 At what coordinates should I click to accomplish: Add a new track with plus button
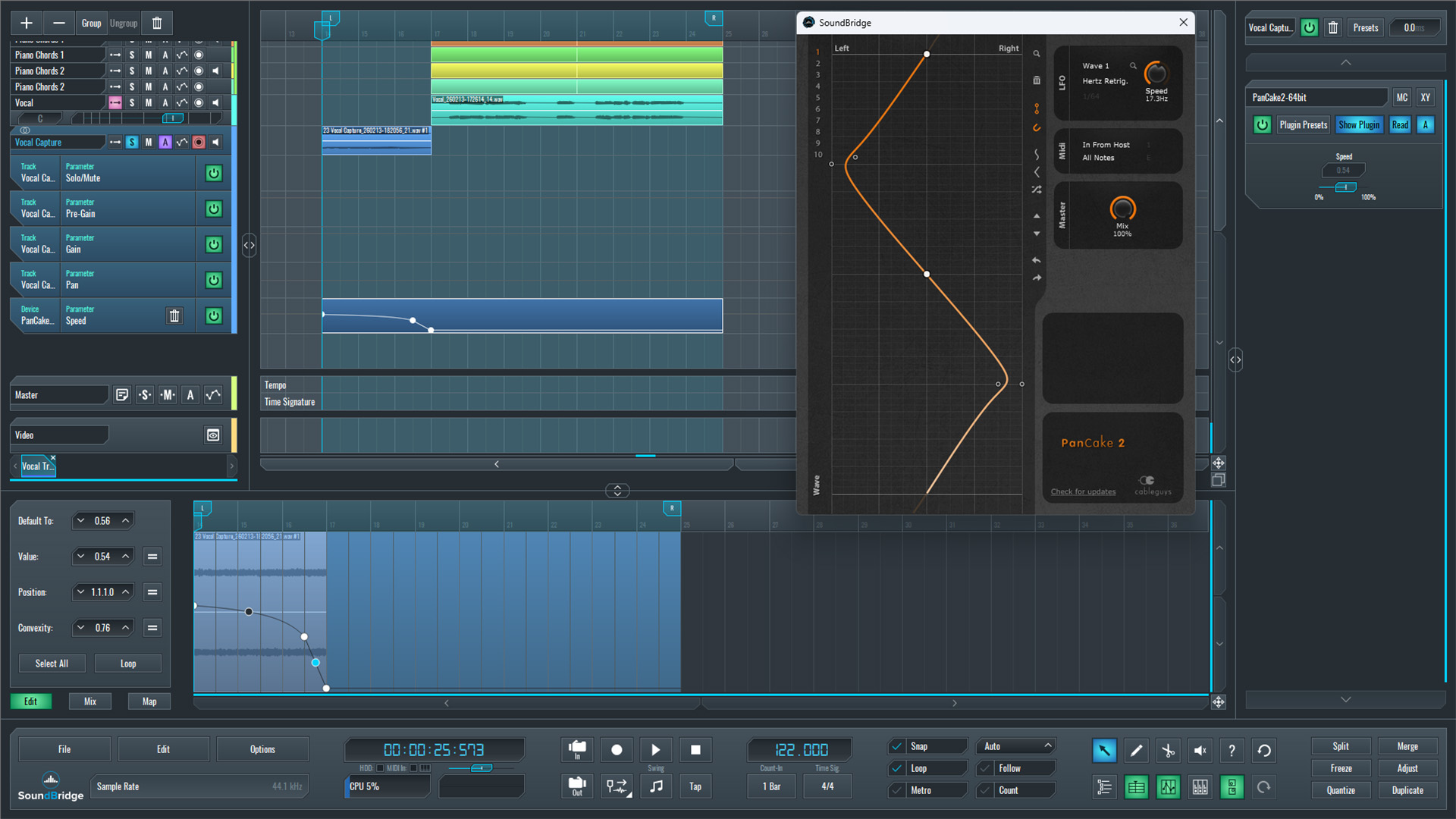click(x=27, y=24)
